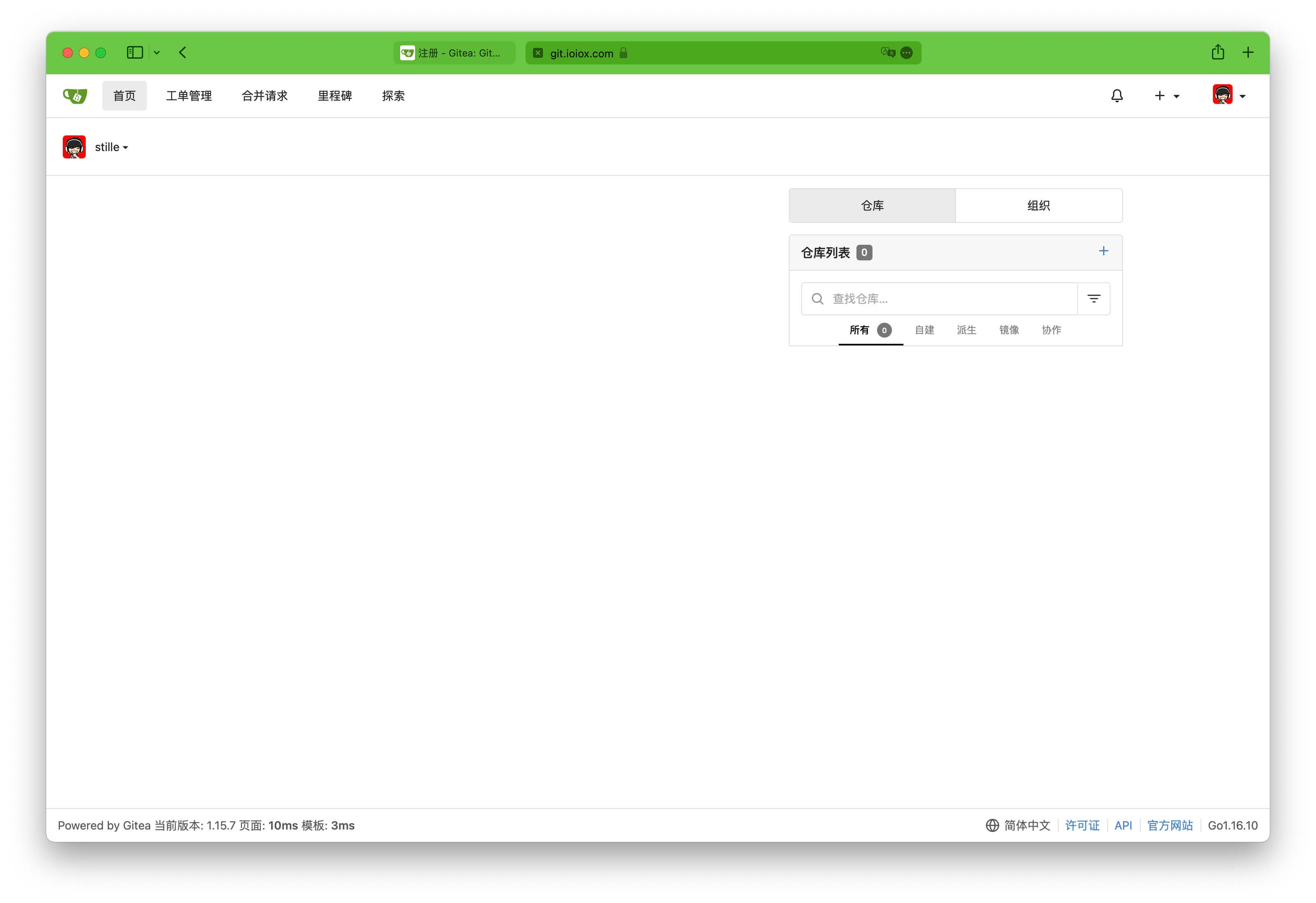1316x903 pixels.
Task: Click the API link in the footer
Action: (1123, 825)
